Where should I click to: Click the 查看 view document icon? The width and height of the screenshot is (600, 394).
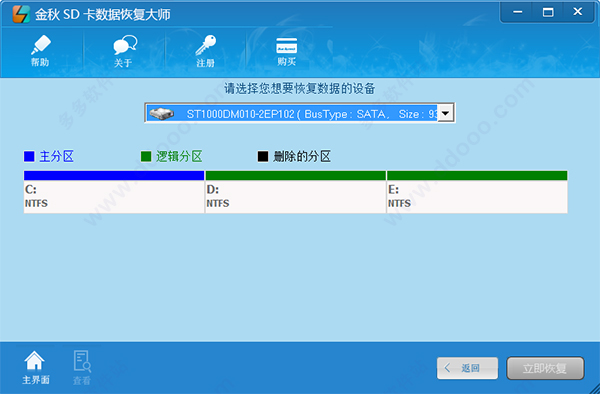82,361
